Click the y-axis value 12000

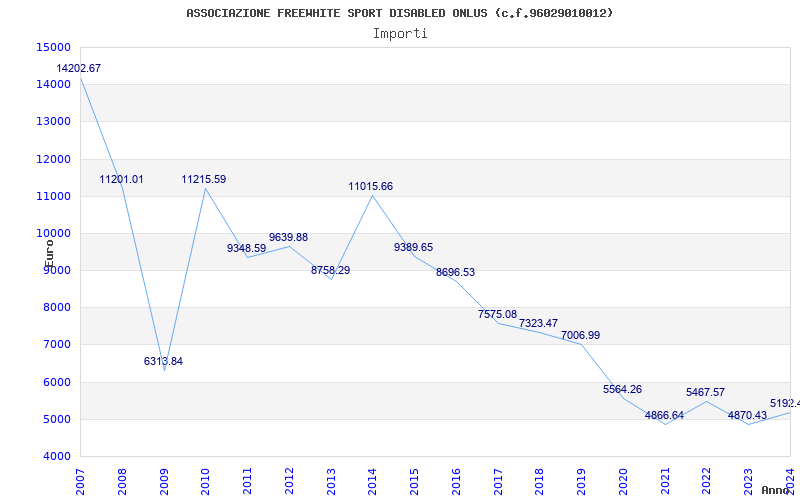(53, 159)
